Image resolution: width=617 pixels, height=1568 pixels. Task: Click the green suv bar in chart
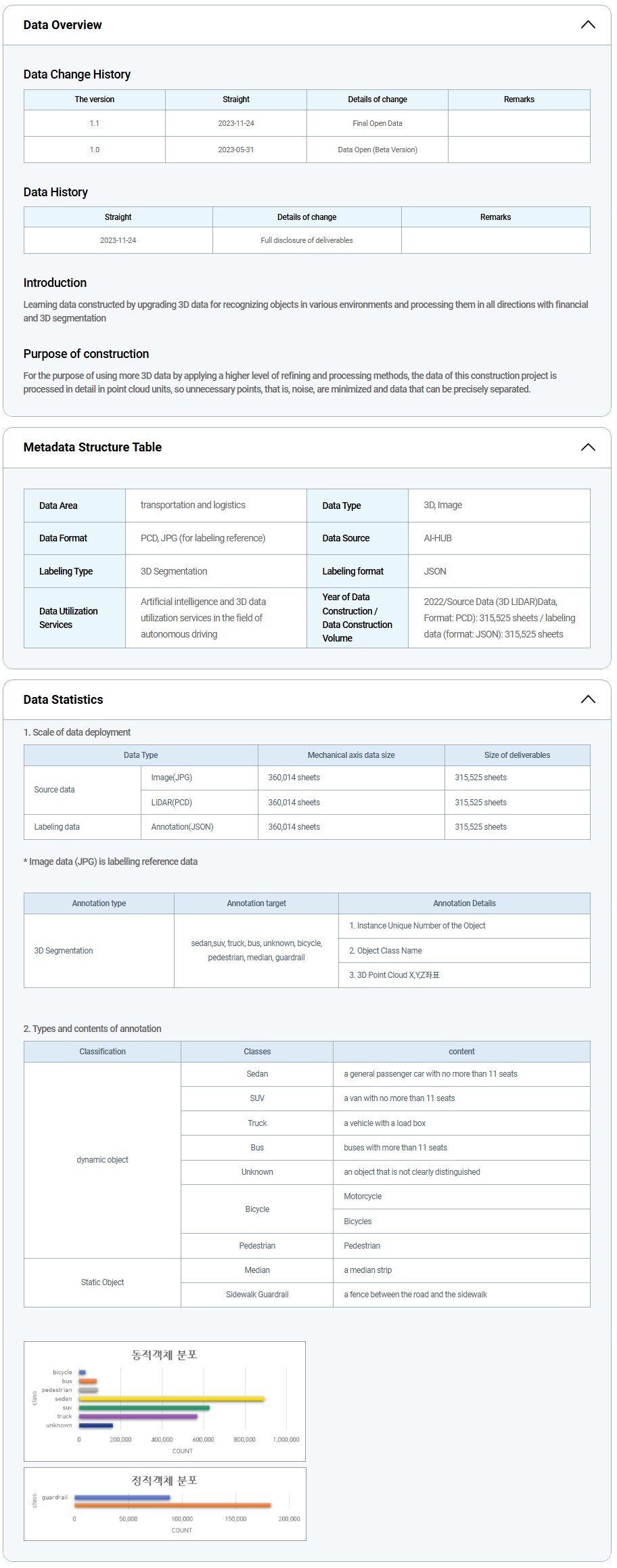(x=144, y=1408)
